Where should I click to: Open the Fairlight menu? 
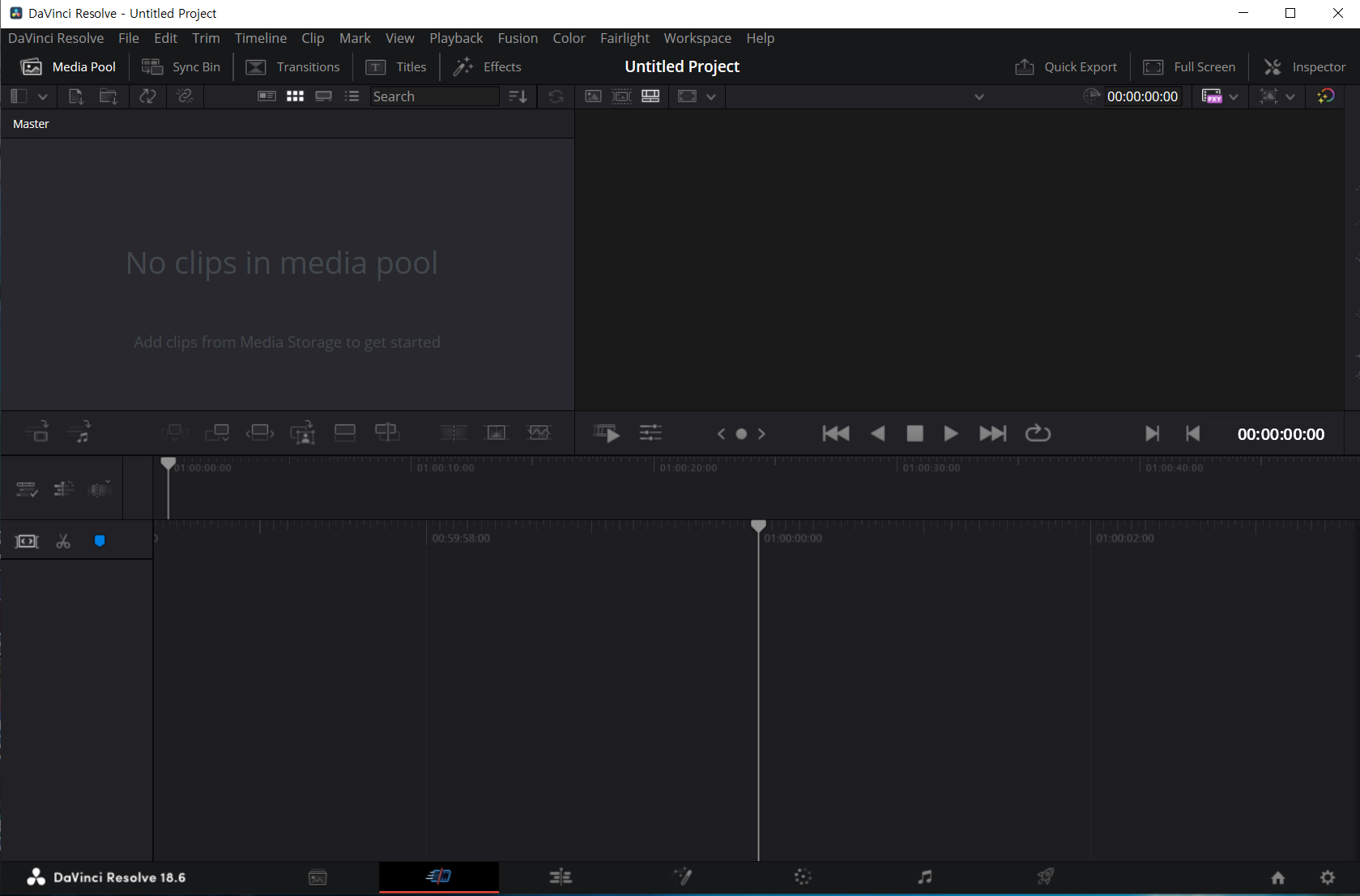point(625,38)
